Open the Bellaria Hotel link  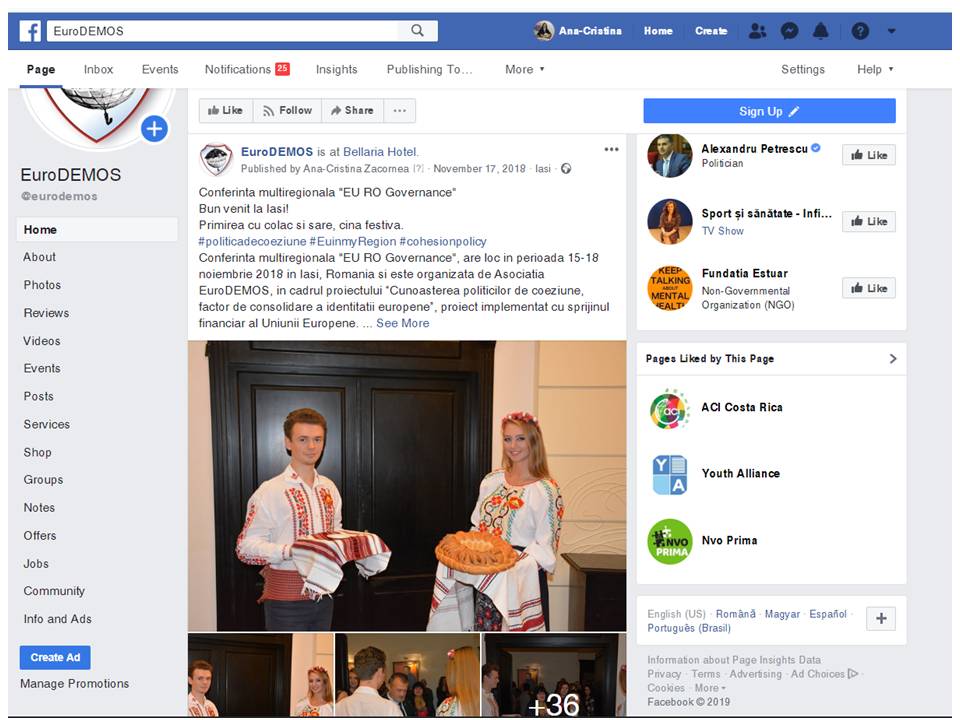coord(380,152)
